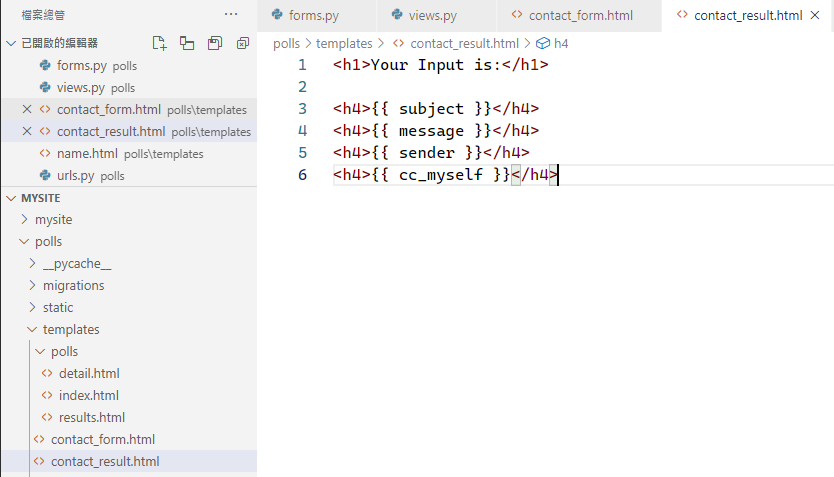Image resolution: width=834 pixels, height=477 pixels.
Task: Collapse the MYSITE workspace folder section
Action: click(x=11, y=198)
